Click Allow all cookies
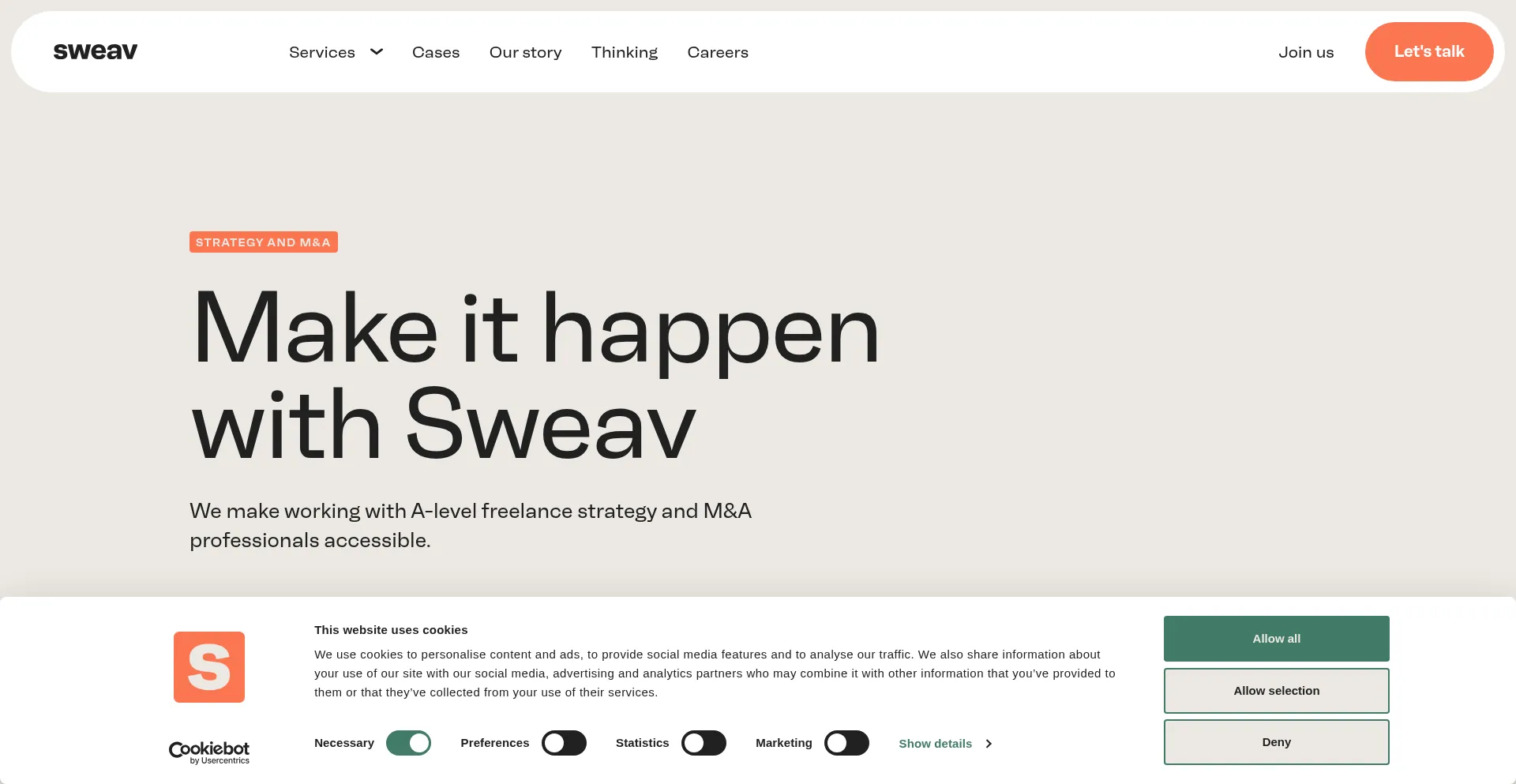The height and width of the screenshot is (784, 1516). click(x=1276, y=638)
